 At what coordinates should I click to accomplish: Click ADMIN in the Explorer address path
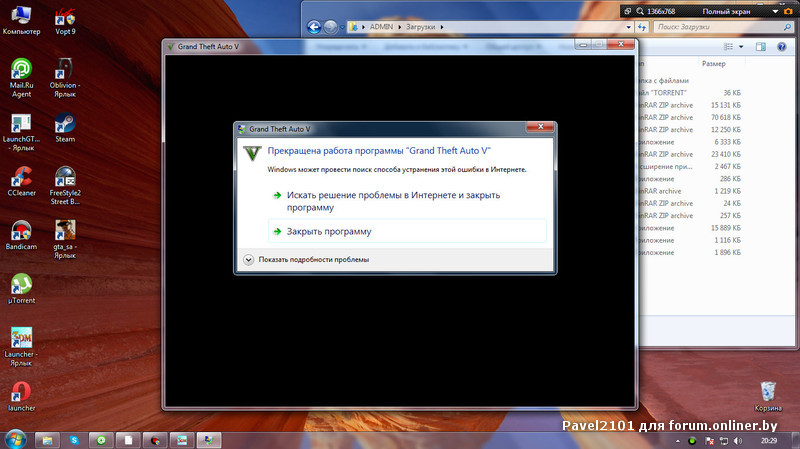point(381,27)
